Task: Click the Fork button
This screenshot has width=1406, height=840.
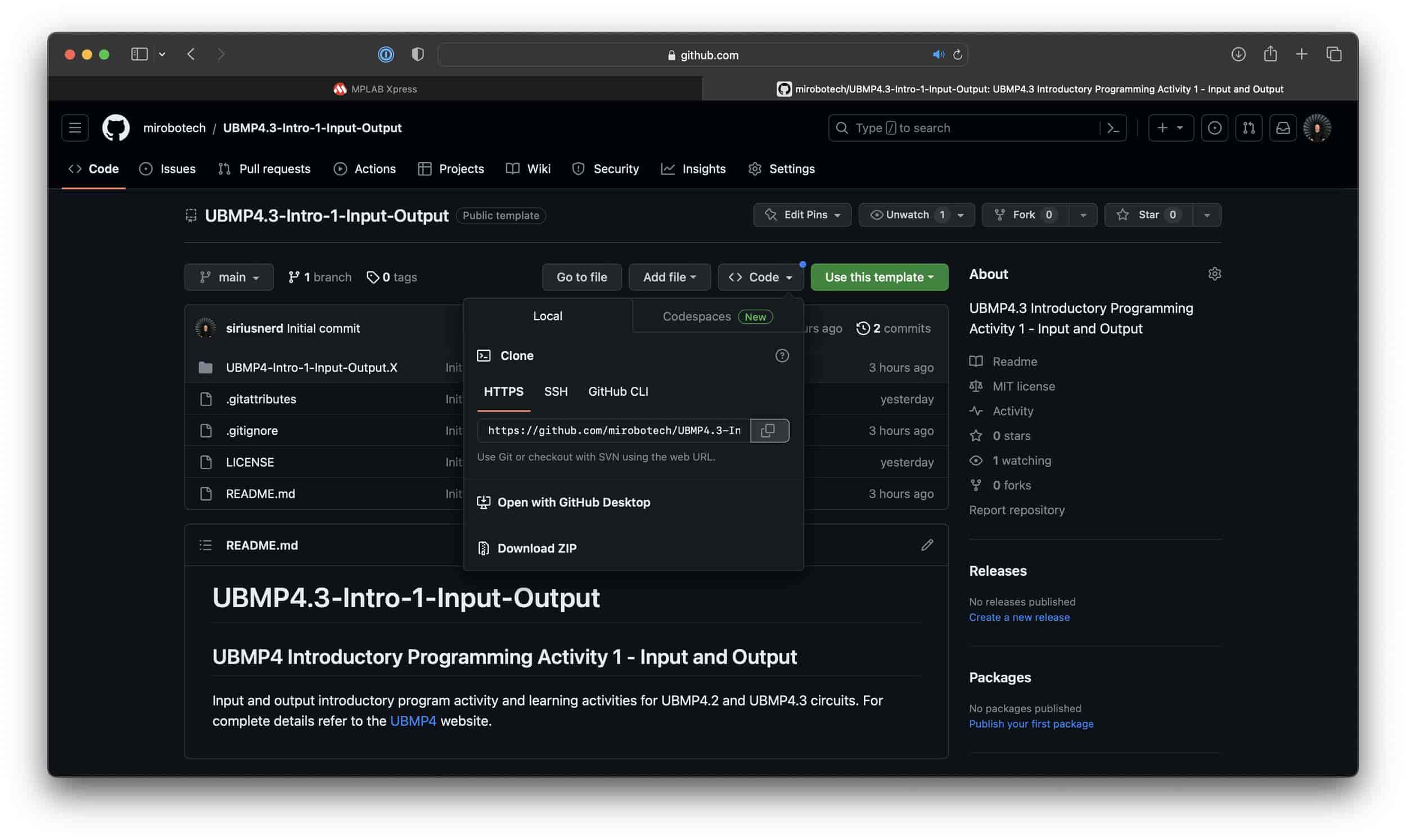Action: (x=1025, y=215)
